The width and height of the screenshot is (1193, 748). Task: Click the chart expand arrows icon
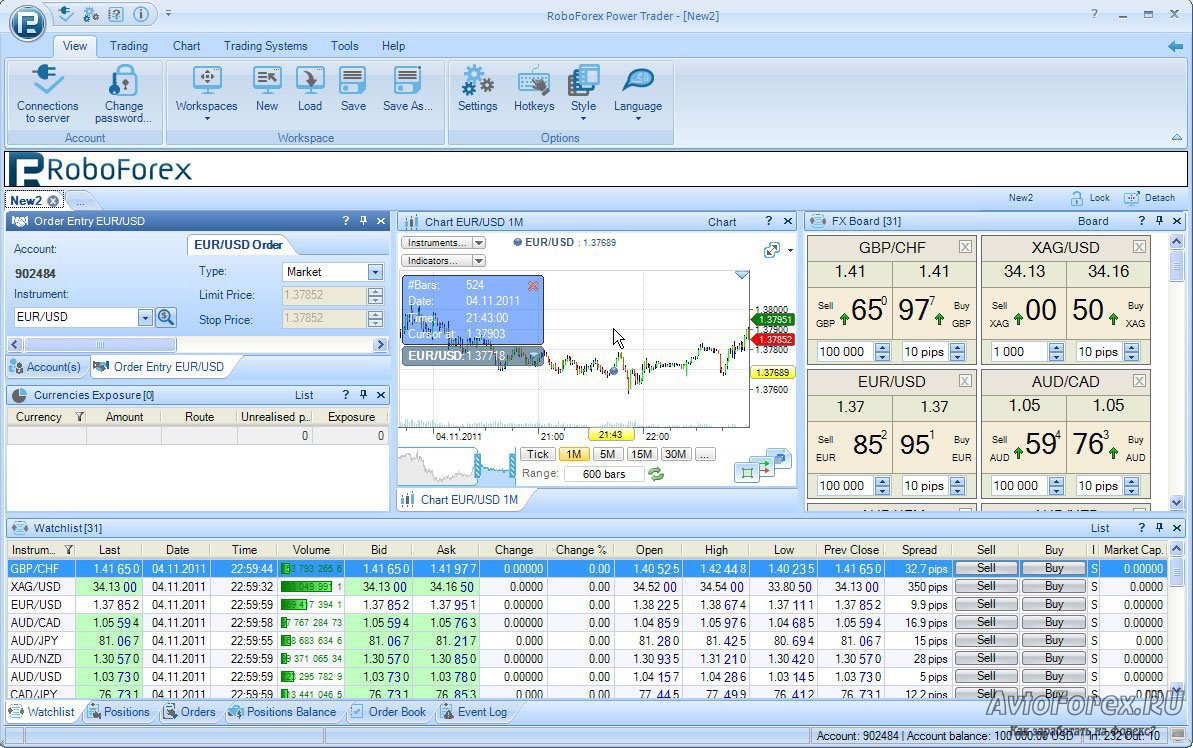[x=771, y=250]
